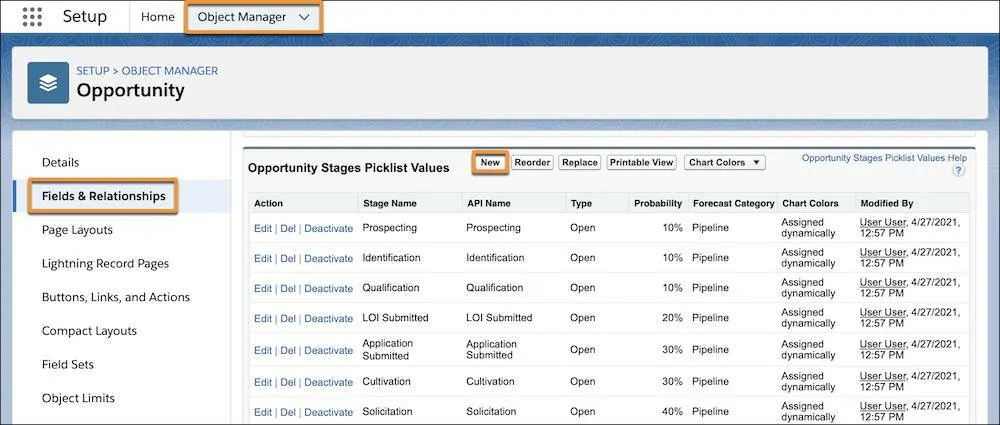Edit the Prospecting stage

point(263,228)
